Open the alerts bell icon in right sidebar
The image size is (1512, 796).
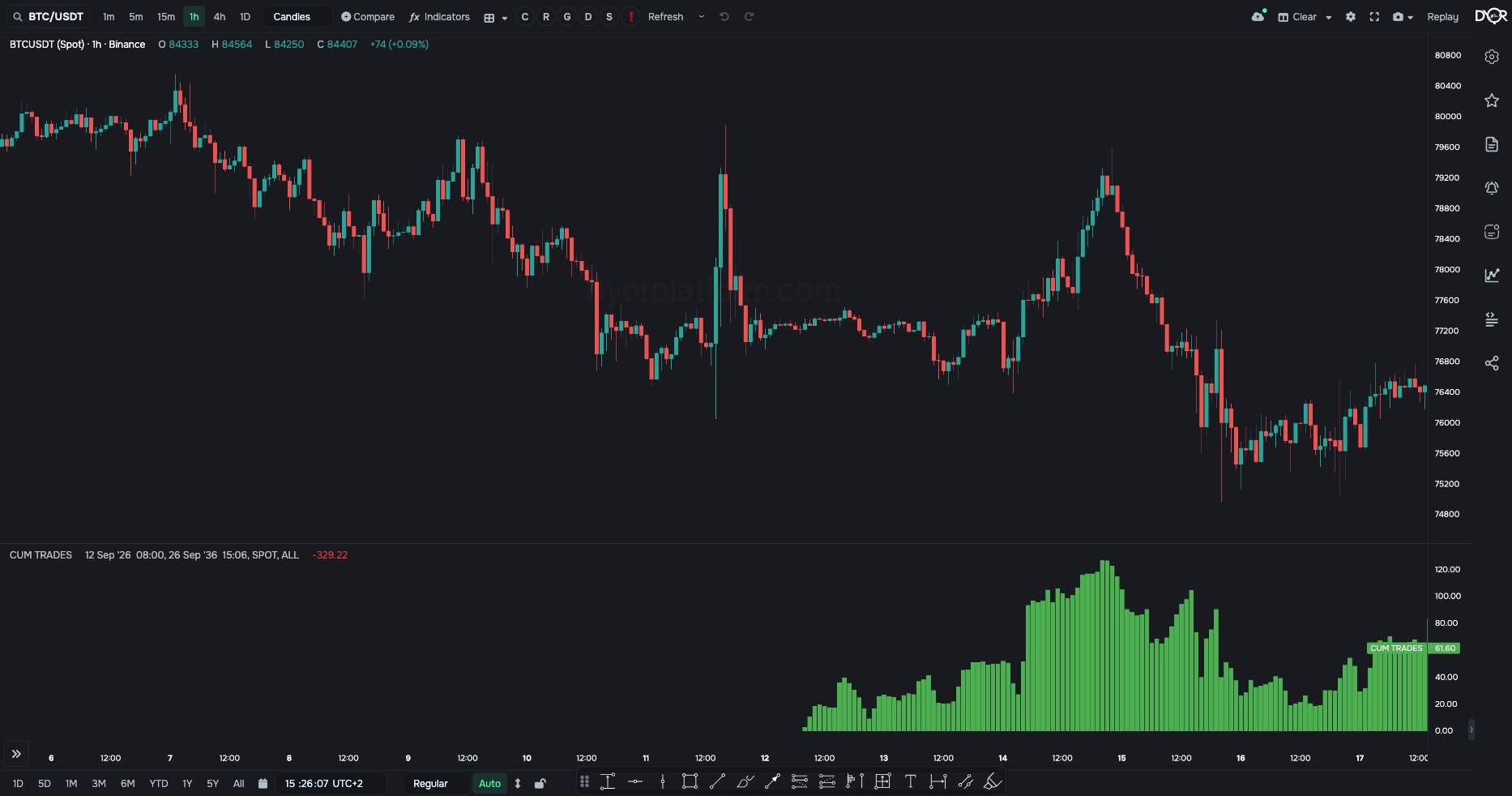click(x=1492, y=188)
